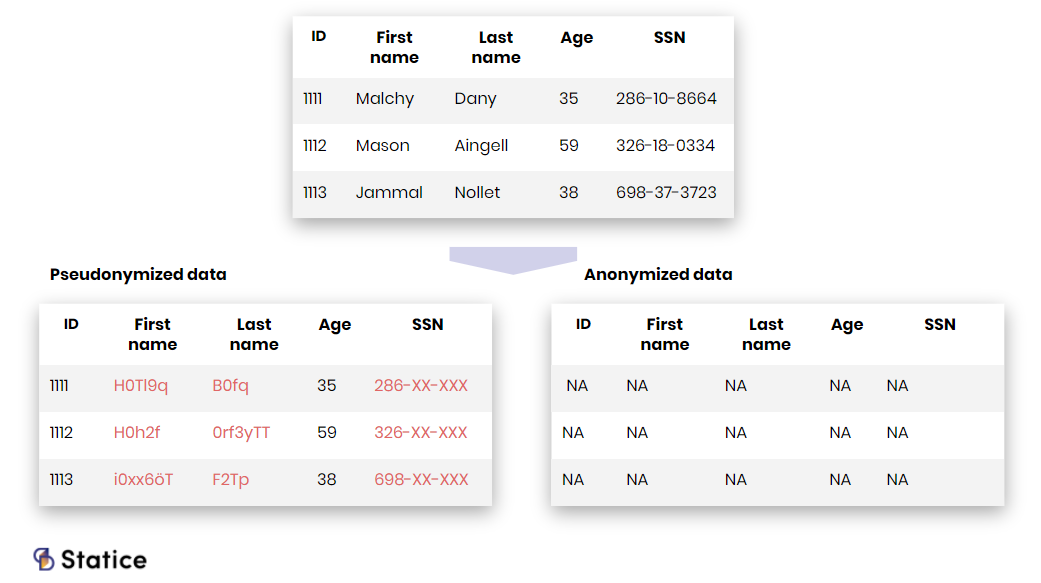Click the Malchy first name cell

click(385, 99)
